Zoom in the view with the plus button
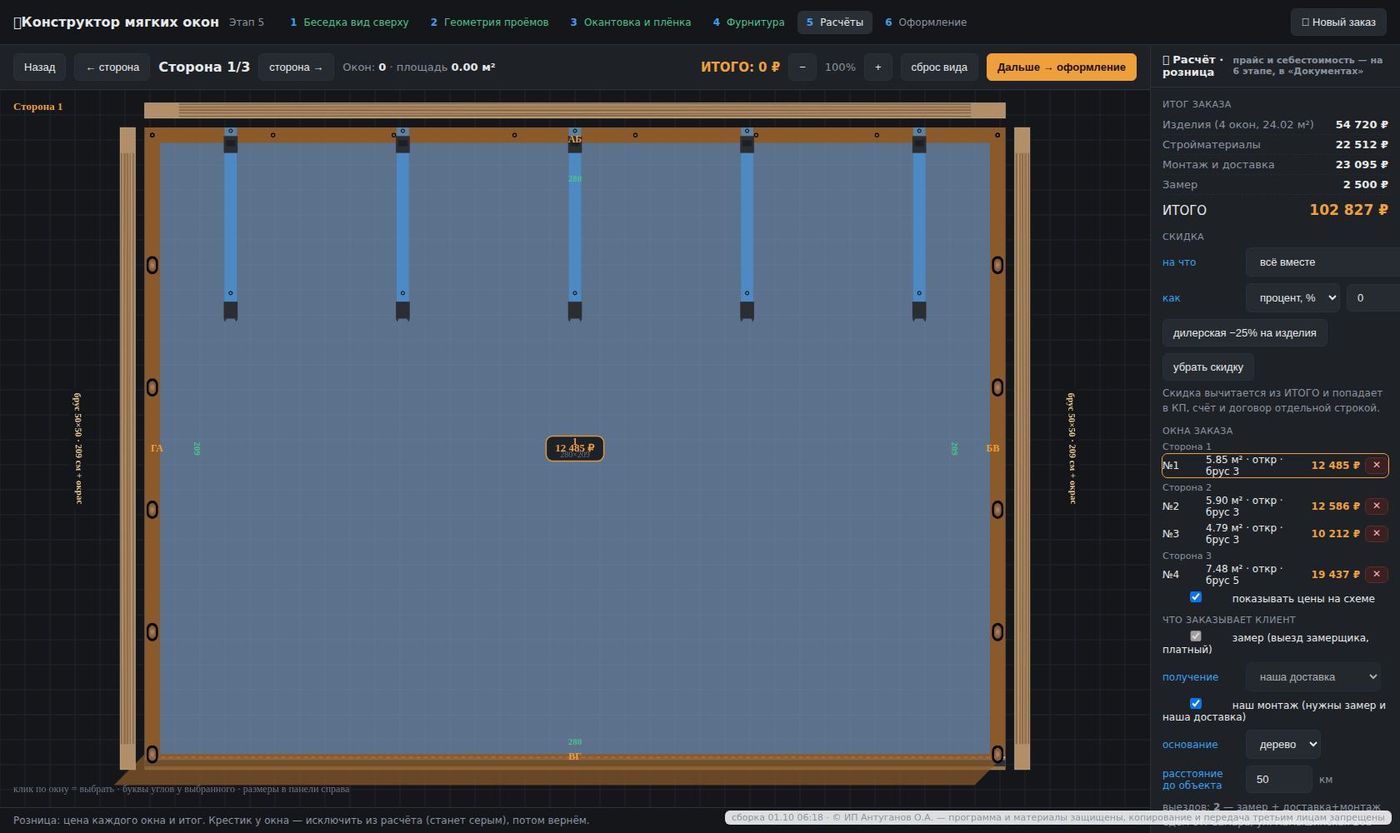The image size is (1400, 833). (878, 67)
